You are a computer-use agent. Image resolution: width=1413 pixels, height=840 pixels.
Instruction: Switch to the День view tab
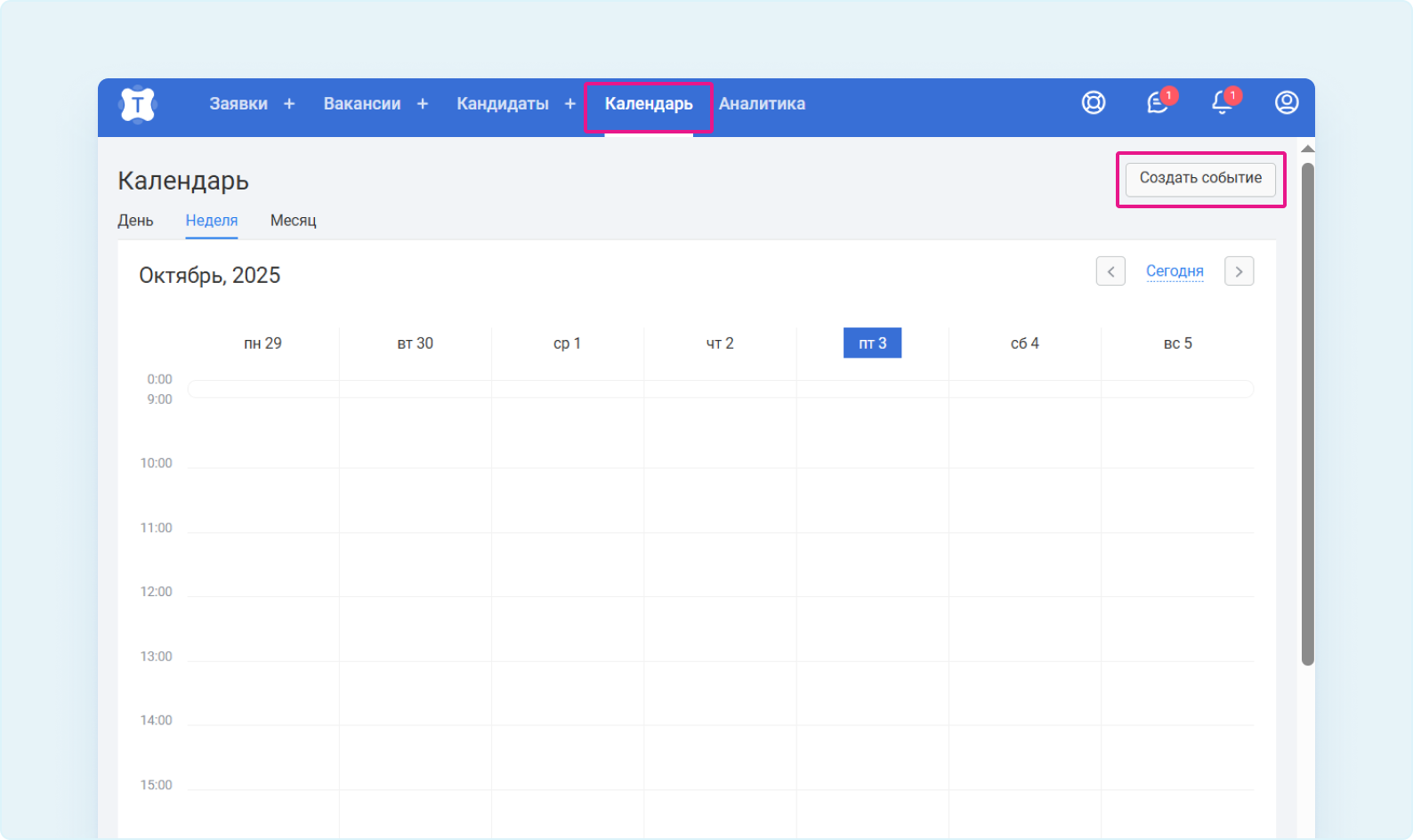pyautogui.click(x=135, y=221)
